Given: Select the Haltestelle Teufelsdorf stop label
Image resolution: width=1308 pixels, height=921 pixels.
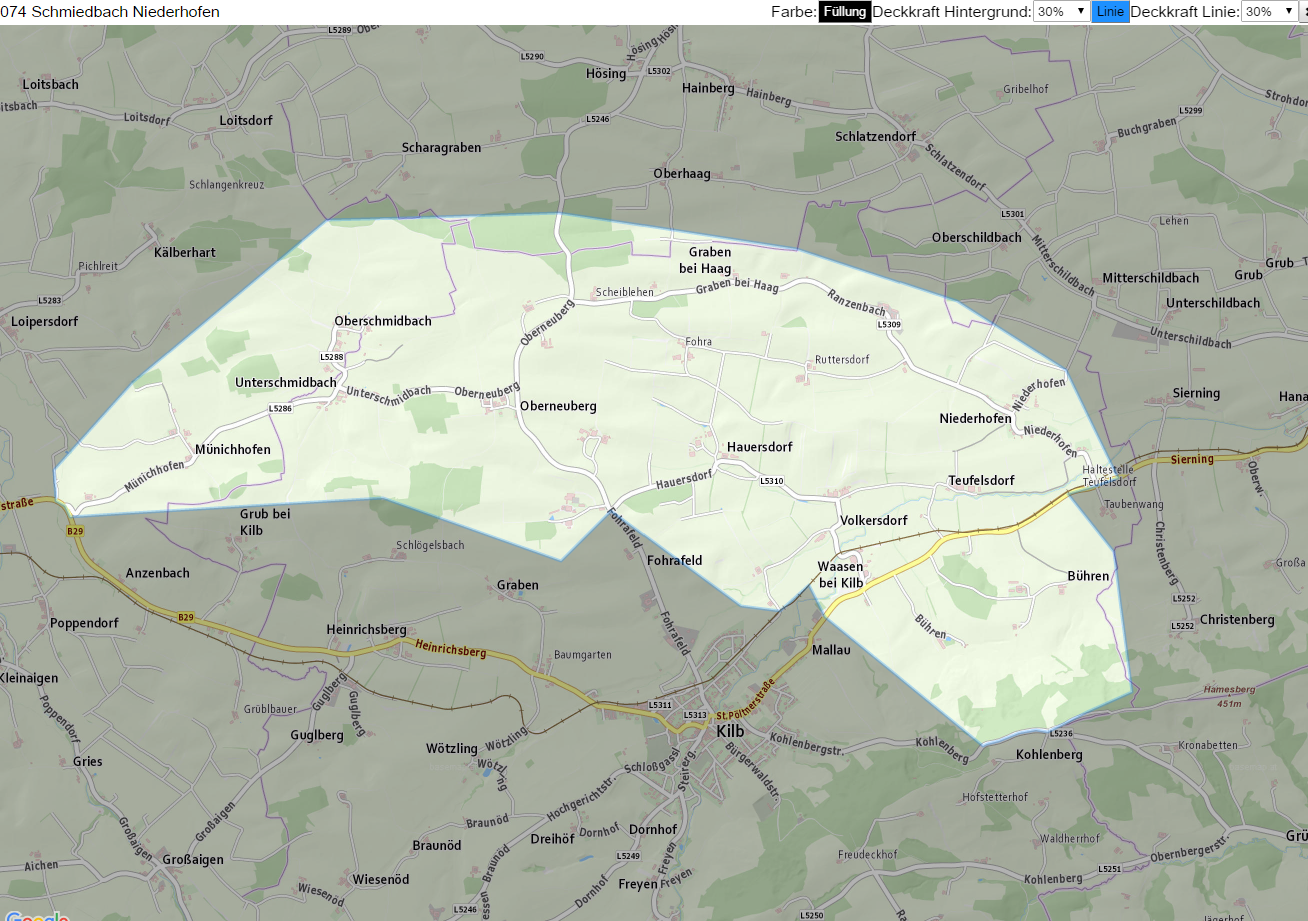Looking at the screenshot, I should [x=1109, y=475].
